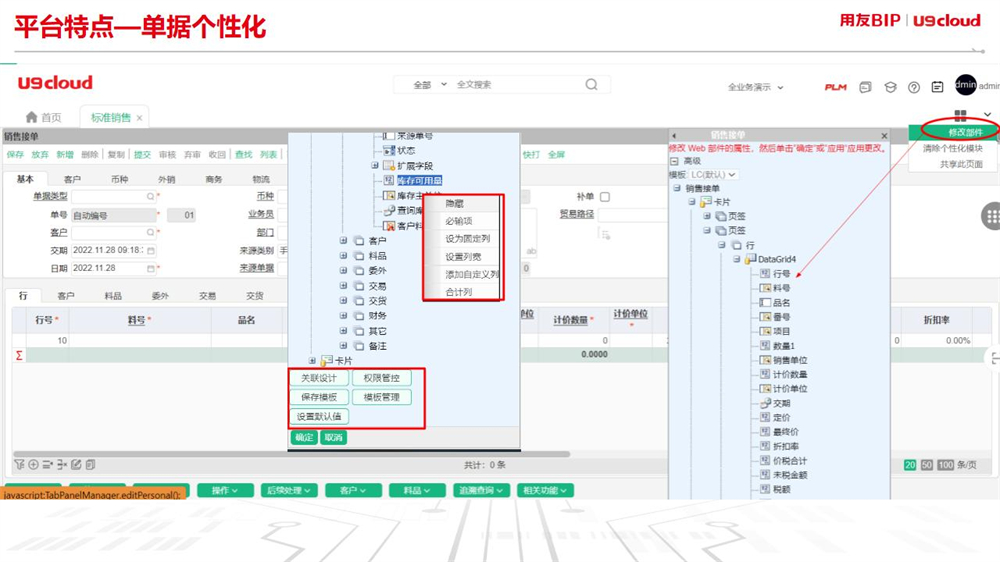
Task: Expand the 扩展字段 node
Action: coord(375,165)
